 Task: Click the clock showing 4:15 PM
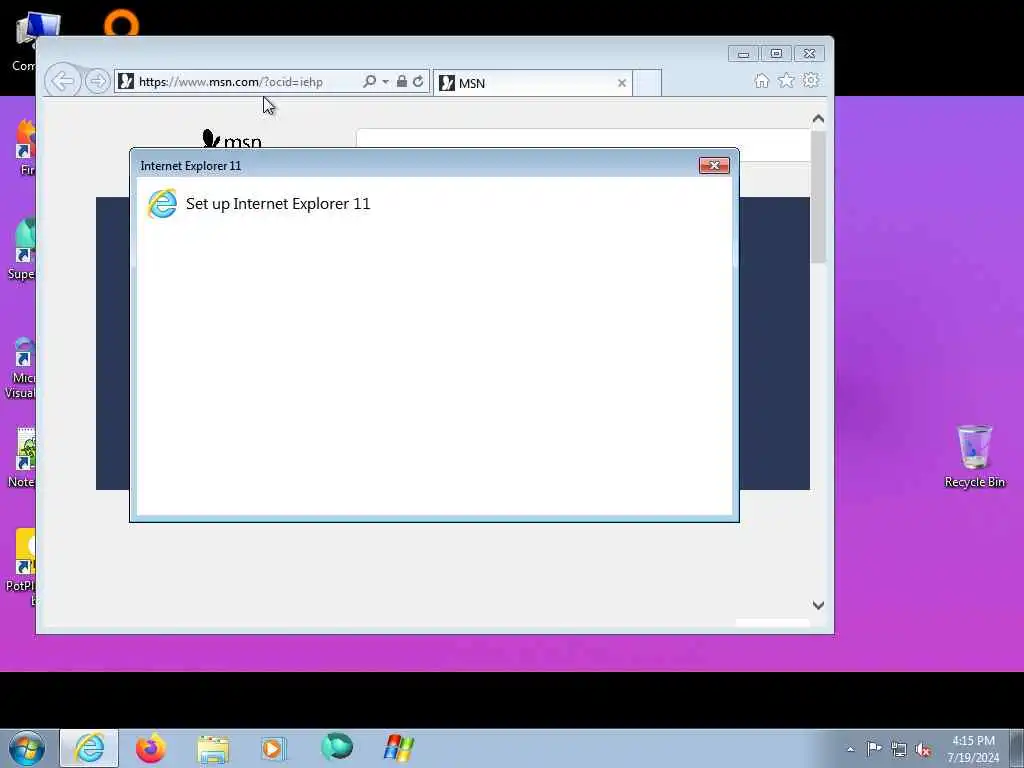tap(973, 749)
